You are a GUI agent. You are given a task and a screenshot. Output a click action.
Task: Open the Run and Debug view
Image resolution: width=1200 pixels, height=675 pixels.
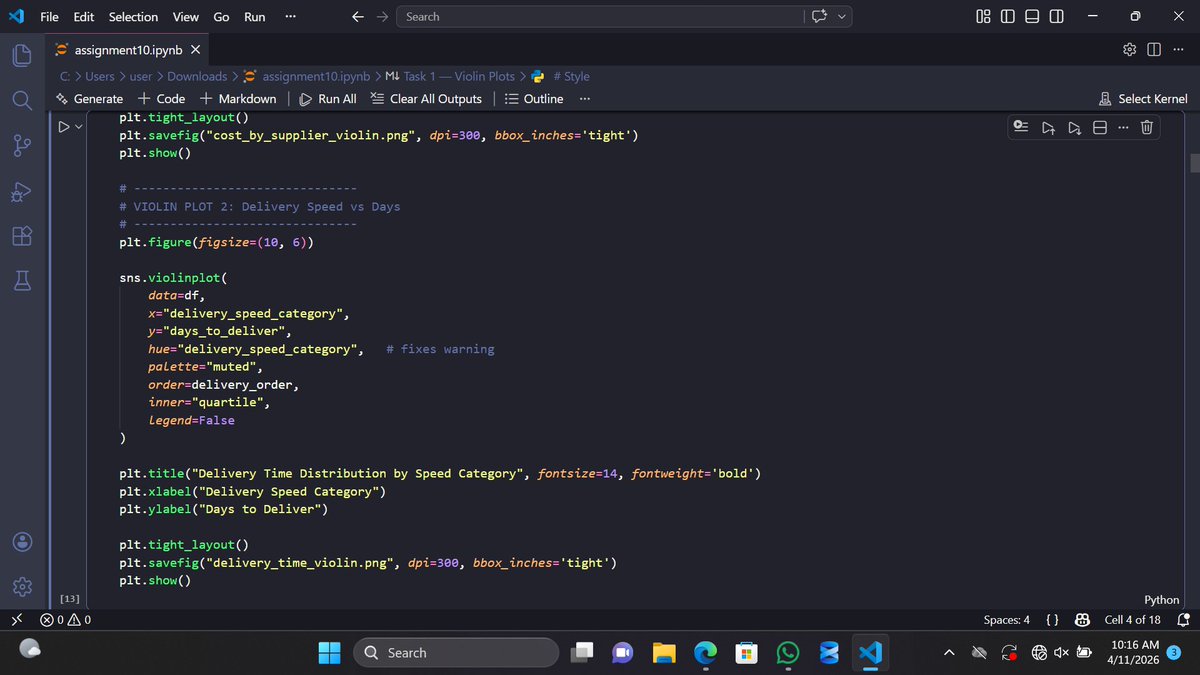tap(22, 192)
